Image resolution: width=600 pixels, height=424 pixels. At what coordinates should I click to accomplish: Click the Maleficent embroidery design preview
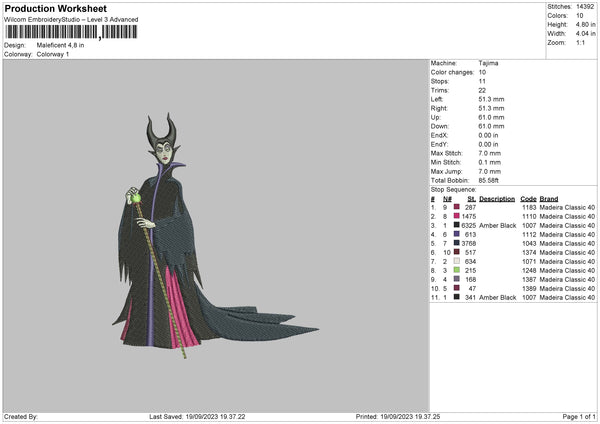point(215,236)
